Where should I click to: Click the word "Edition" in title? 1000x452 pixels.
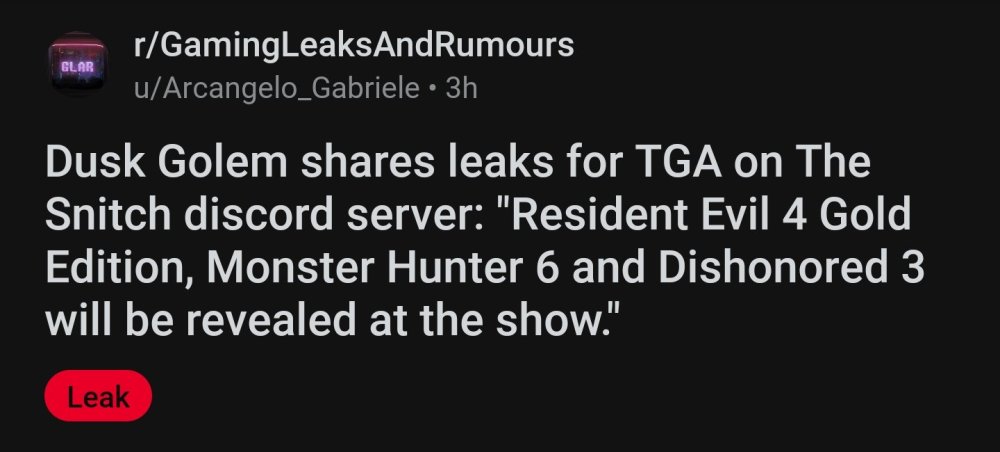point(114,267)
